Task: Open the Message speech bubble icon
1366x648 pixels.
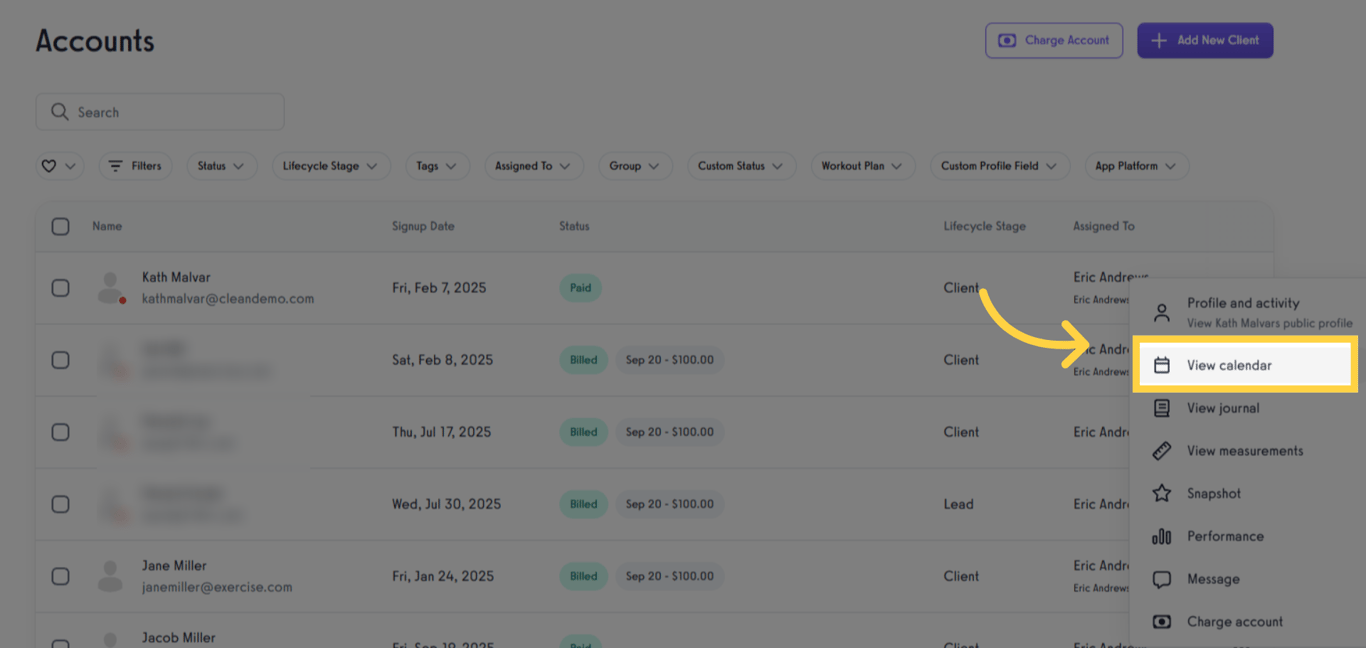Action: (x=1161, y=579)
